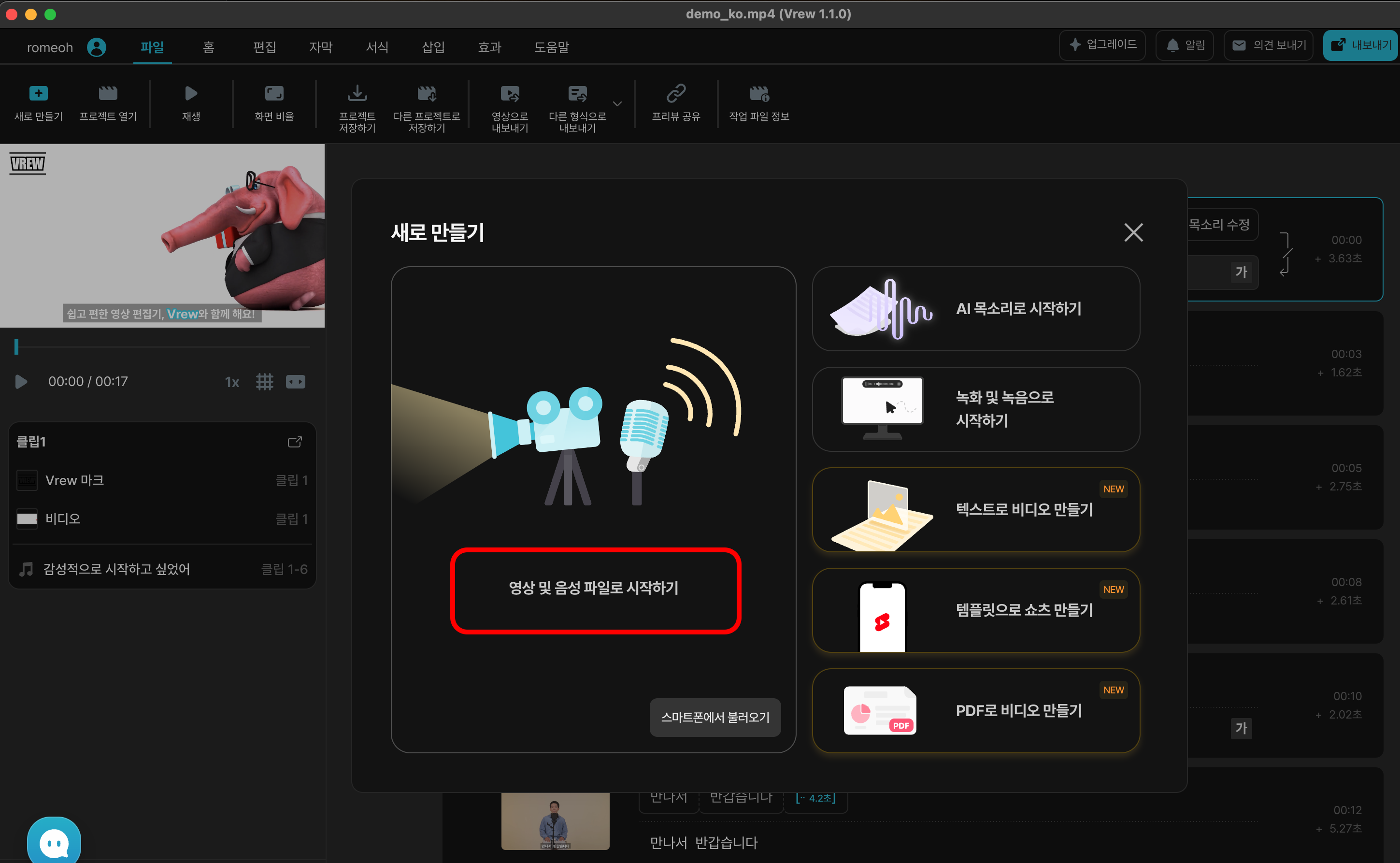
Task: Open 작업 파일 정보 icon
Action: point(759,94)
